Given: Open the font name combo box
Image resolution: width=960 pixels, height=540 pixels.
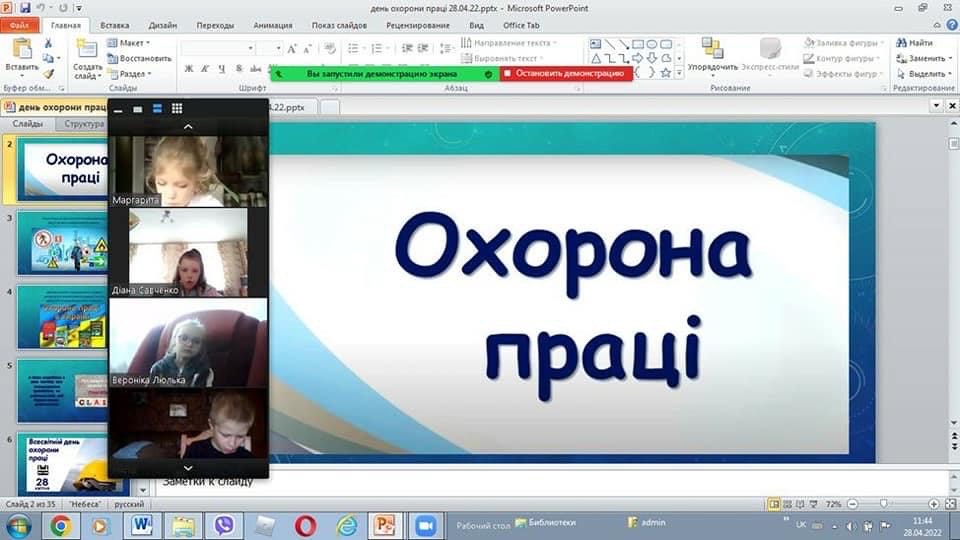Looking at the screenshot, I should tap(218, 48).
